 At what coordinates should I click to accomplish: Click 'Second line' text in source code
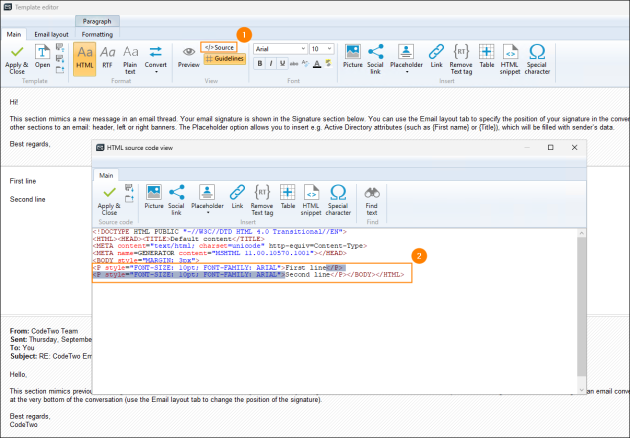click(307, 275)
